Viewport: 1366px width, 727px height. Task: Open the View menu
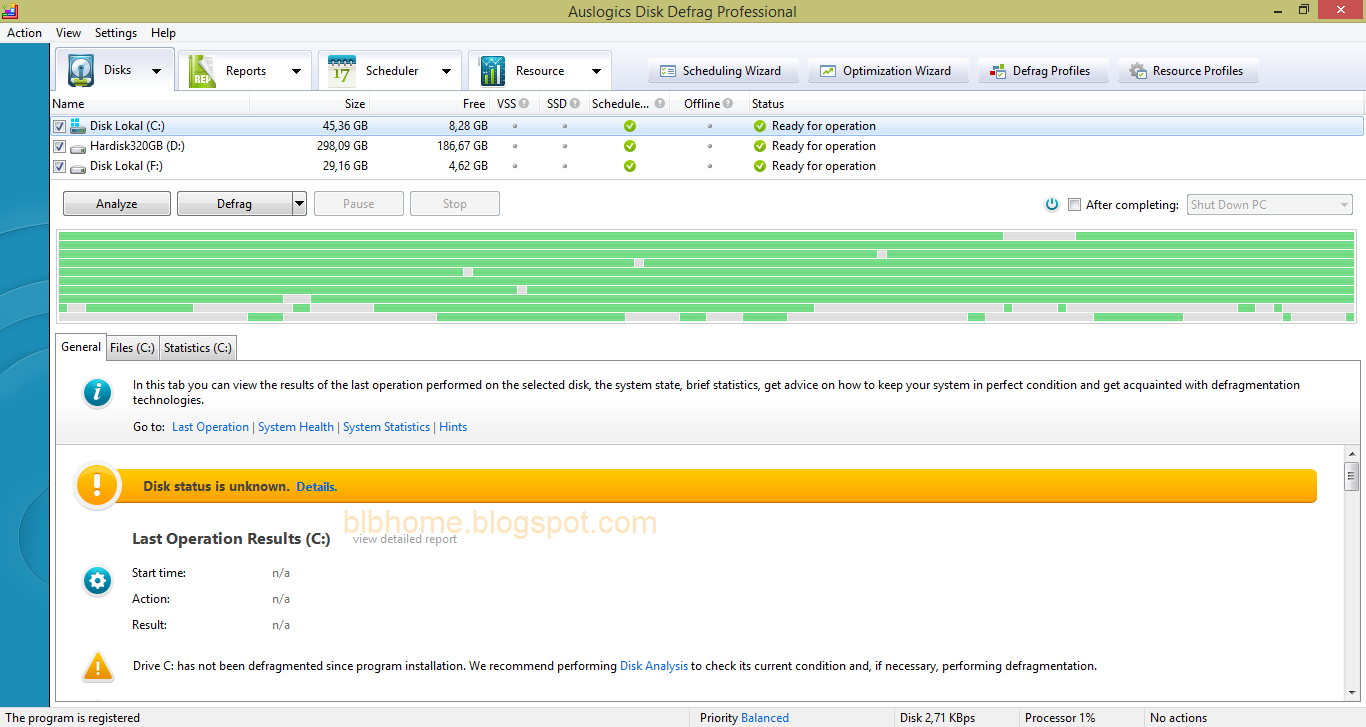[x=69, y=33]
